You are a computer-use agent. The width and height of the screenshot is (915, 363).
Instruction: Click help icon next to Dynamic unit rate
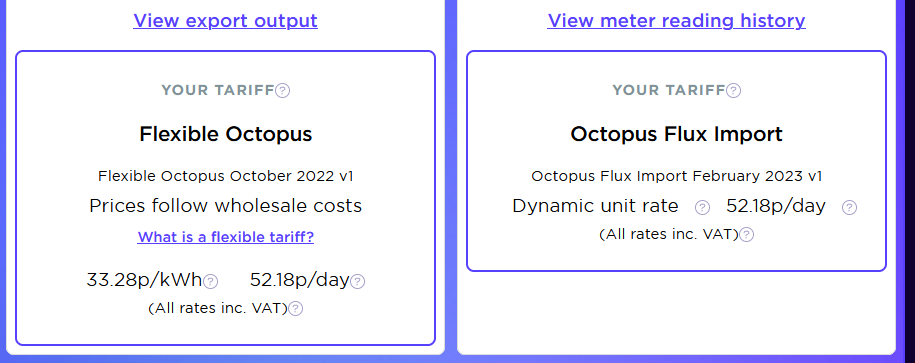[x=703, y=208]
